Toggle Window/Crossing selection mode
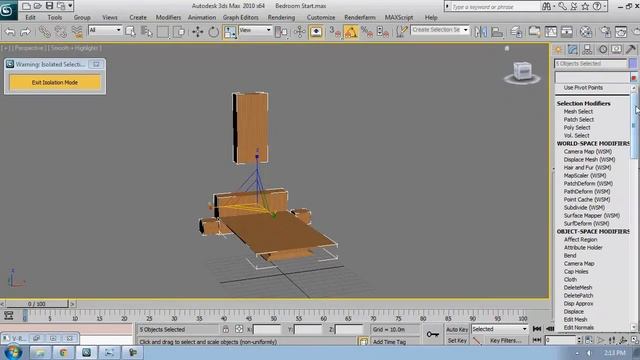 pos(178,31)
